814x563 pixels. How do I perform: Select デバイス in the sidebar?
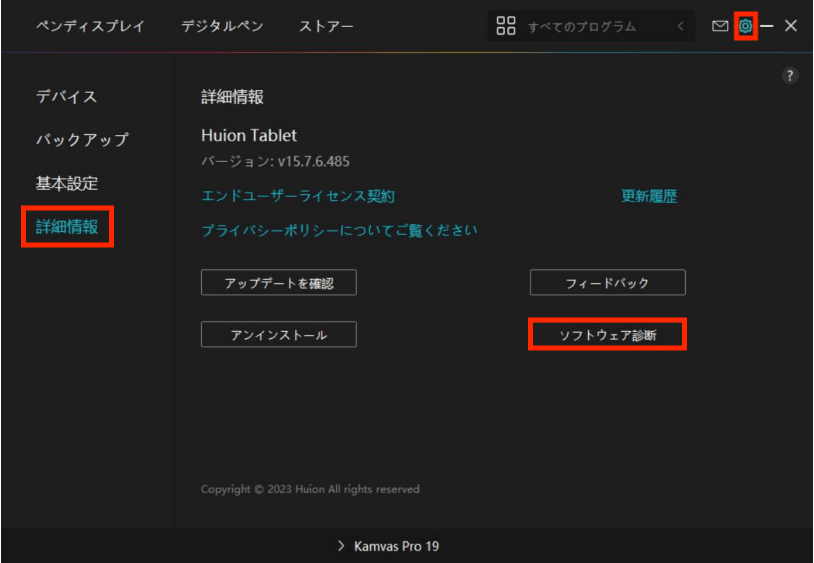66,97
